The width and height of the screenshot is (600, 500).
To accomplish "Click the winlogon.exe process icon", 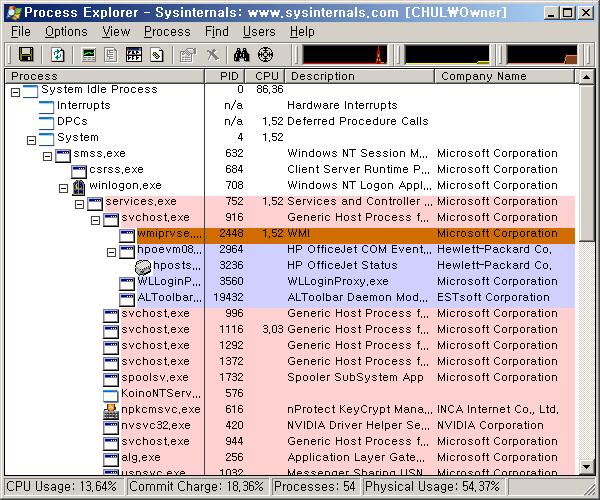I will [x=79, y=187].
